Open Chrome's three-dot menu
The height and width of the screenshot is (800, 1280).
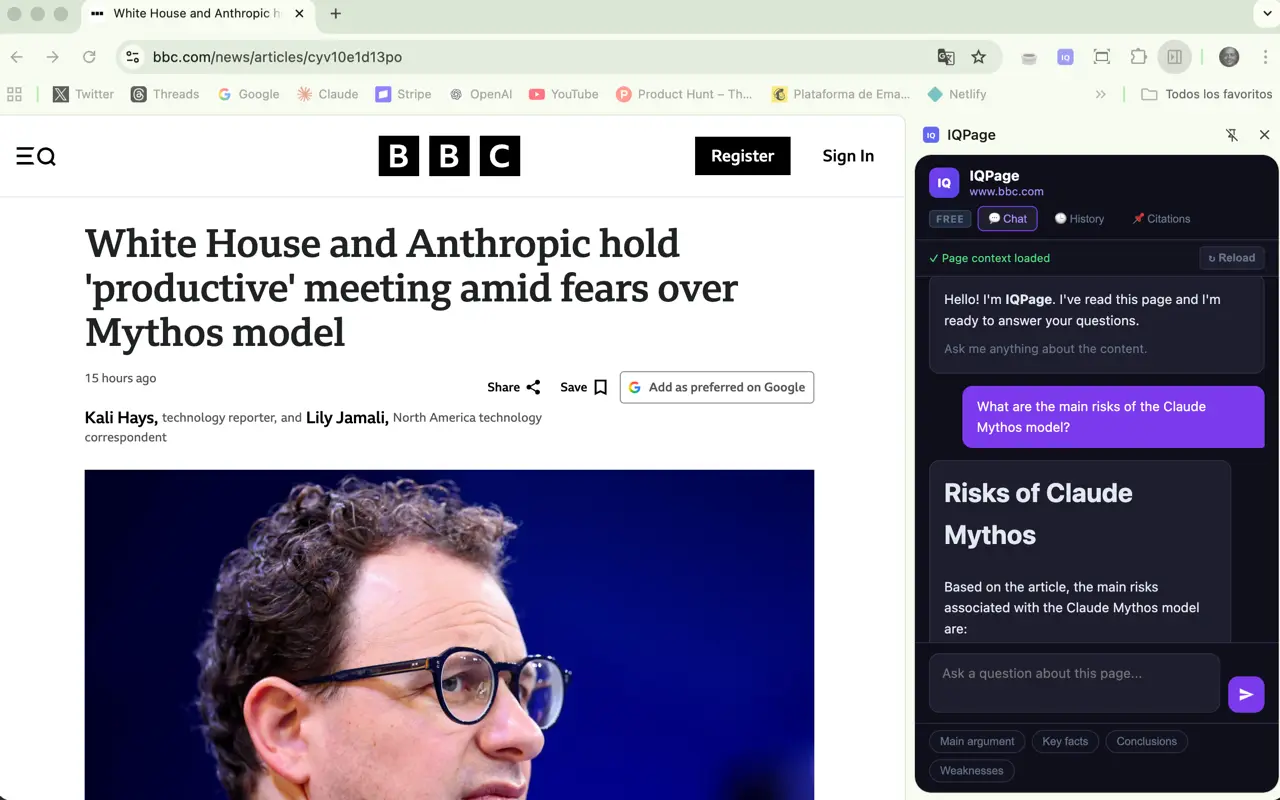pyautogui.click(x=1266, y=57)
